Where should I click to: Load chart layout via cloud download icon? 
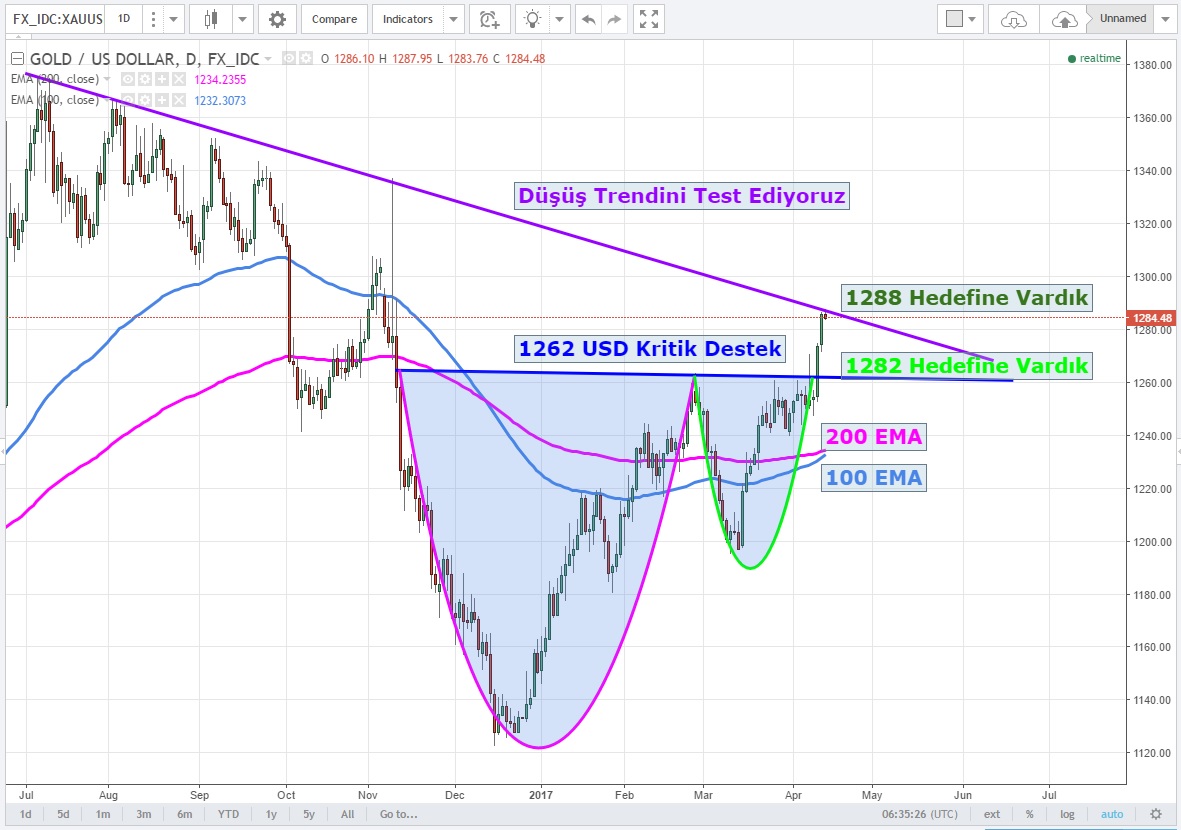[x=1014, y=18]
